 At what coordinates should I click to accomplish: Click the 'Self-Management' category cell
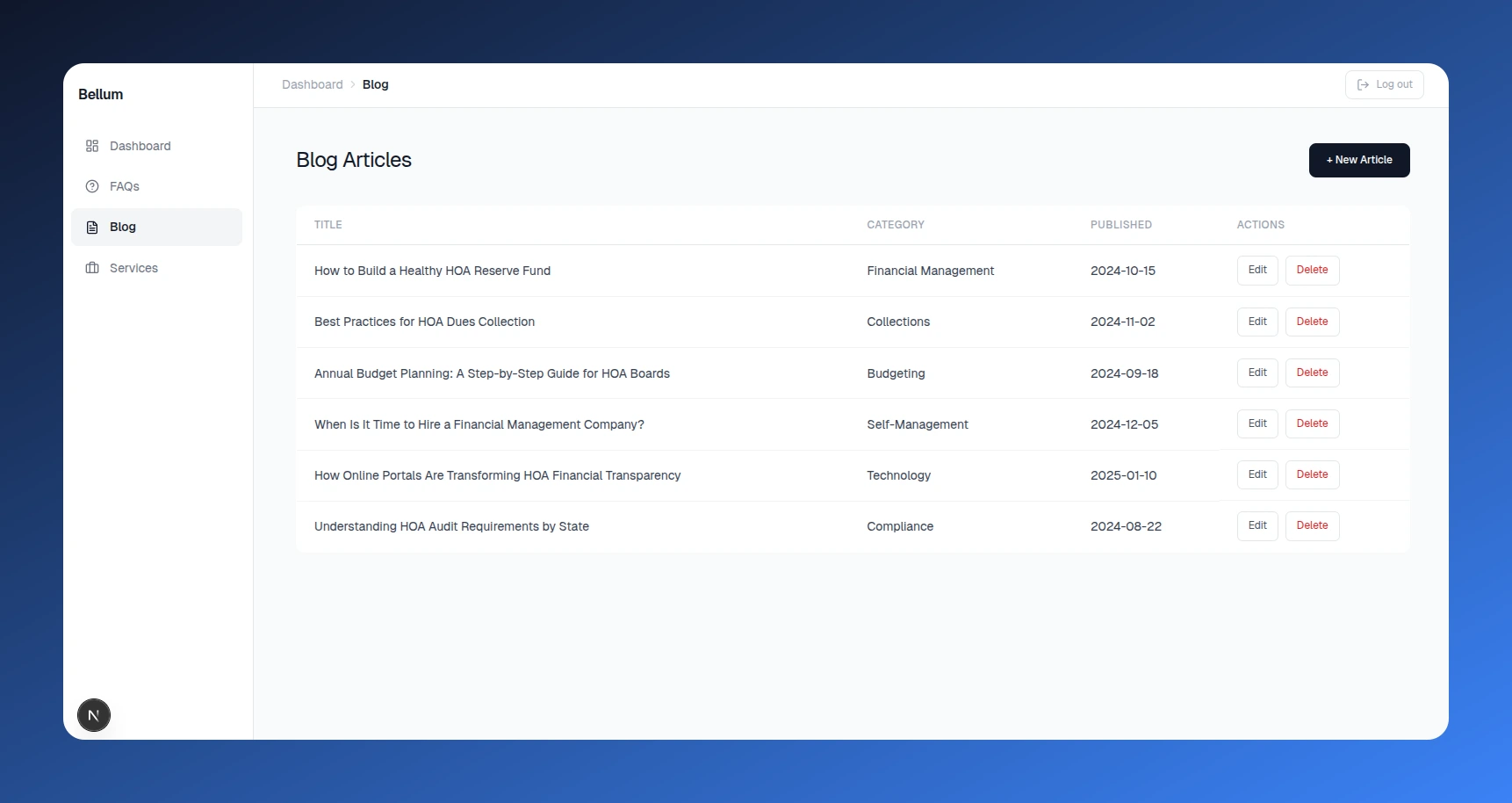click(918, 424)
